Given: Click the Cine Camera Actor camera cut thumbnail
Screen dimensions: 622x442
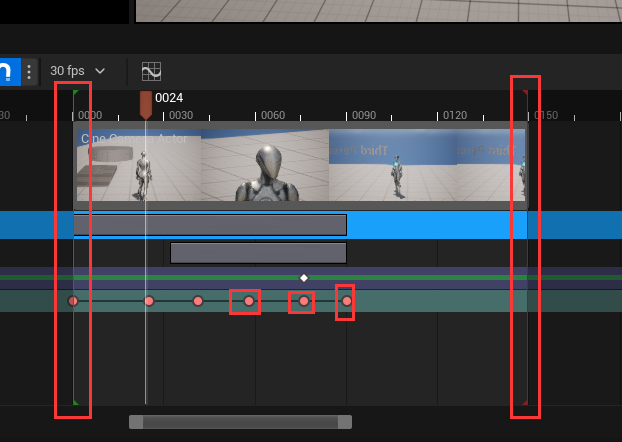Looking at the screenshot, I should [x=138, y=165].
